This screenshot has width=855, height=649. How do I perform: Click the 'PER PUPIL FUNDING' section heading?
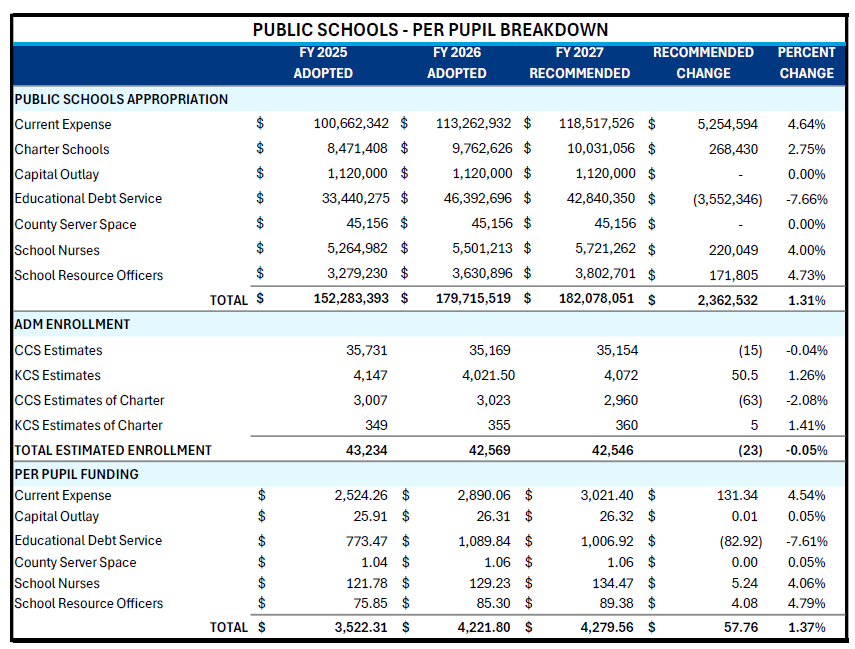click(x=76, y=474)
